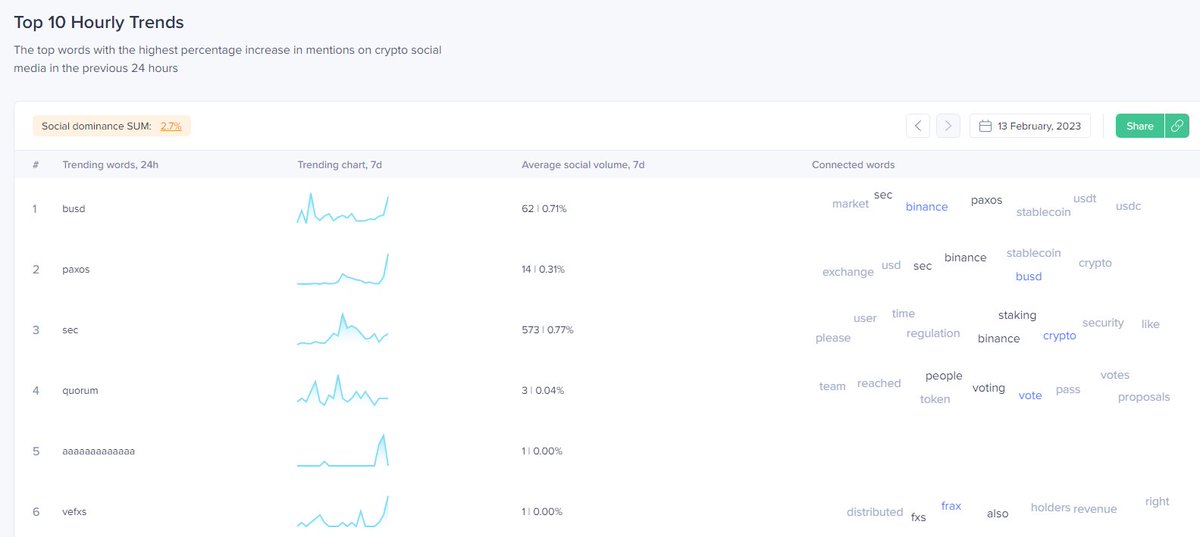
Task: Click the green Share button
Action: (1140, 126)
